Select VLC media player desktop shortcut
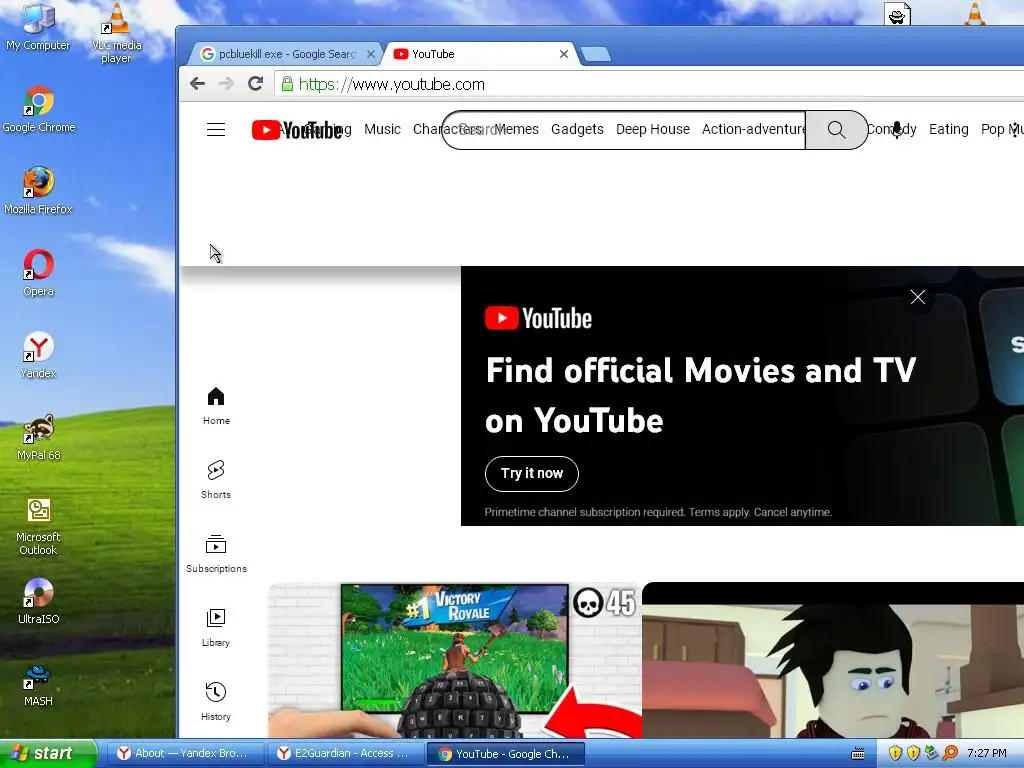The height and width of the screenshot is (768, 1024). click(x=116, y=33)
